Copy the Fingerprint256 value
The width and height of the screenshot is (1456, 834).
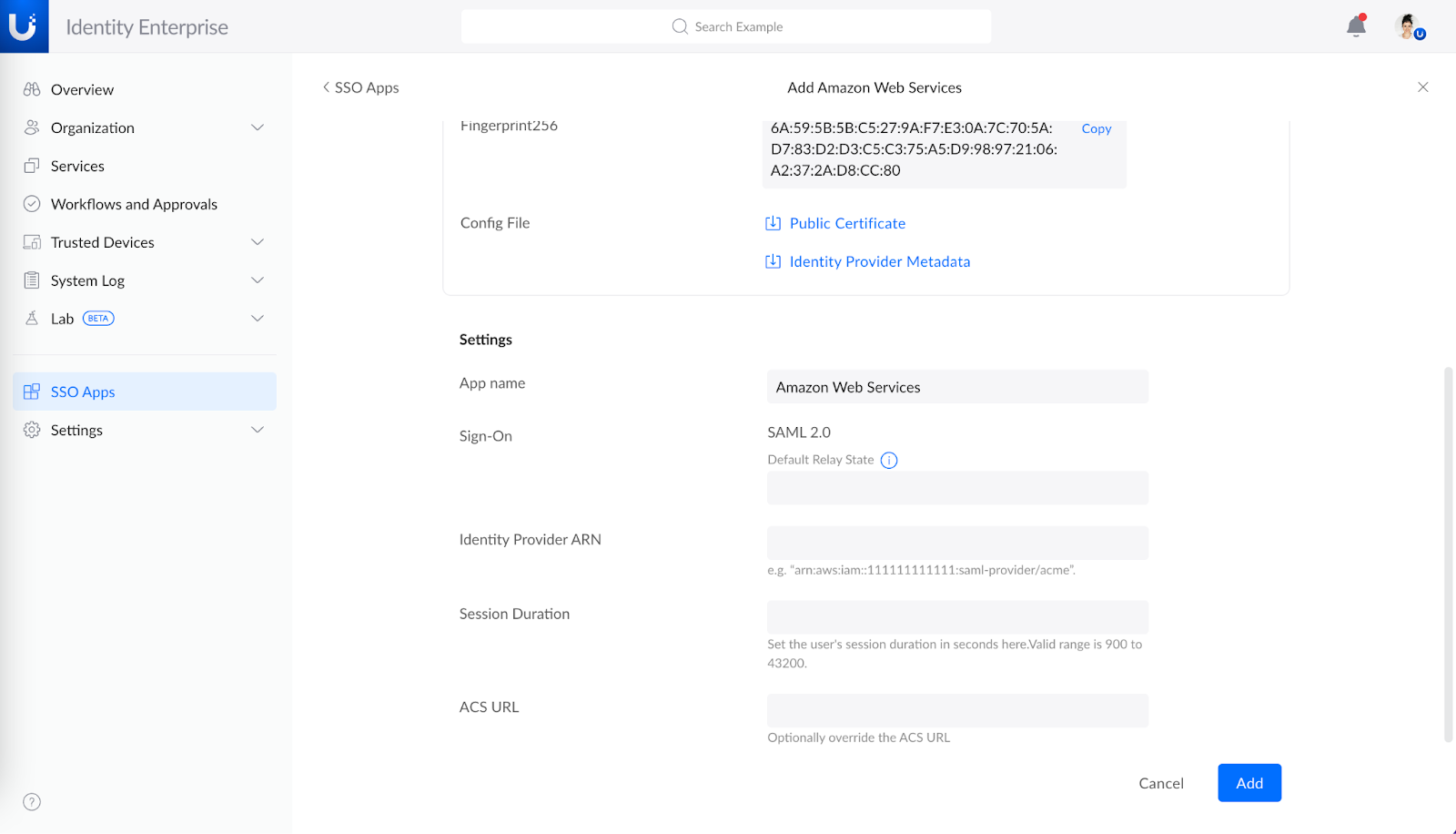click(1097, 128)
